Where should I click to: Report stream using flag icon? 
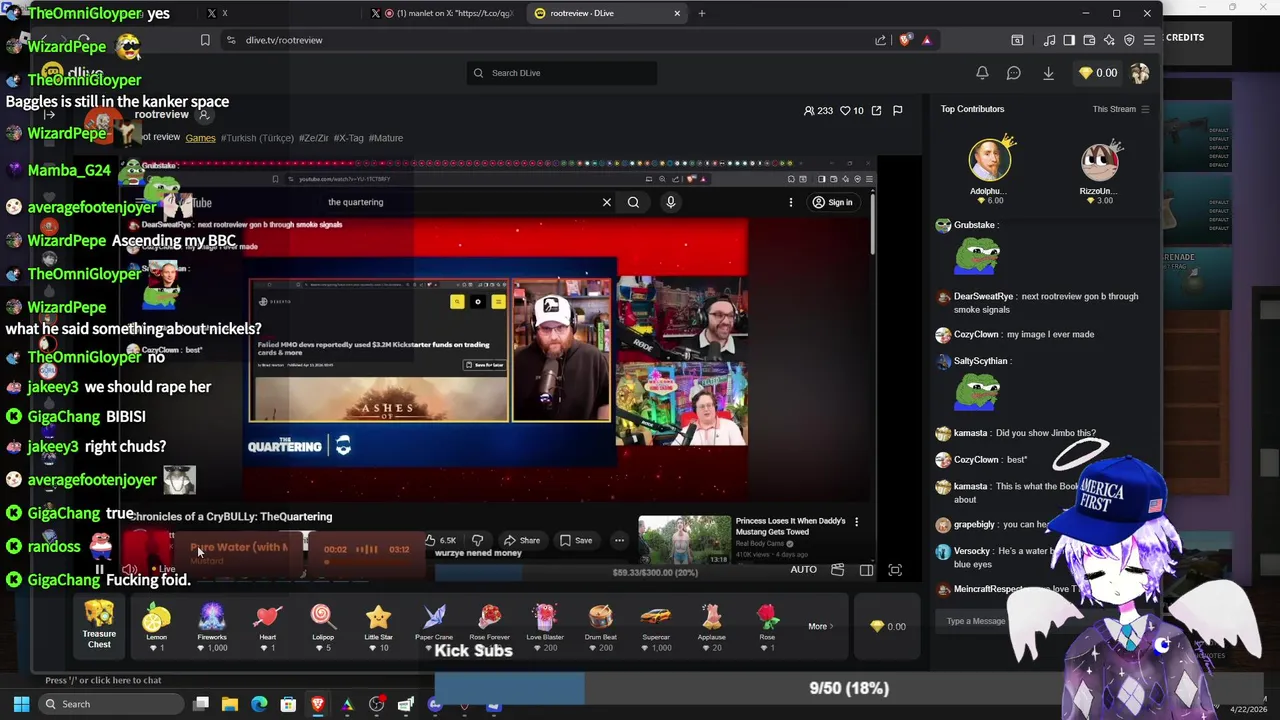pyautogui.click(x=897, y=110)
